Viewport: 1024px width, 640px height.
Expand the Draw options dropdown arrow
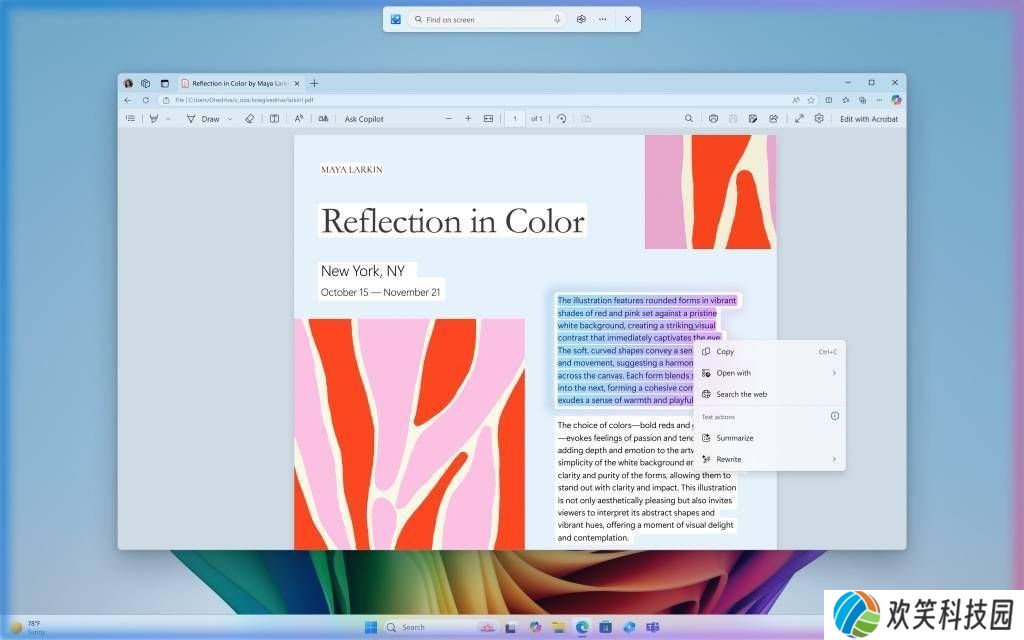(229, 120)
